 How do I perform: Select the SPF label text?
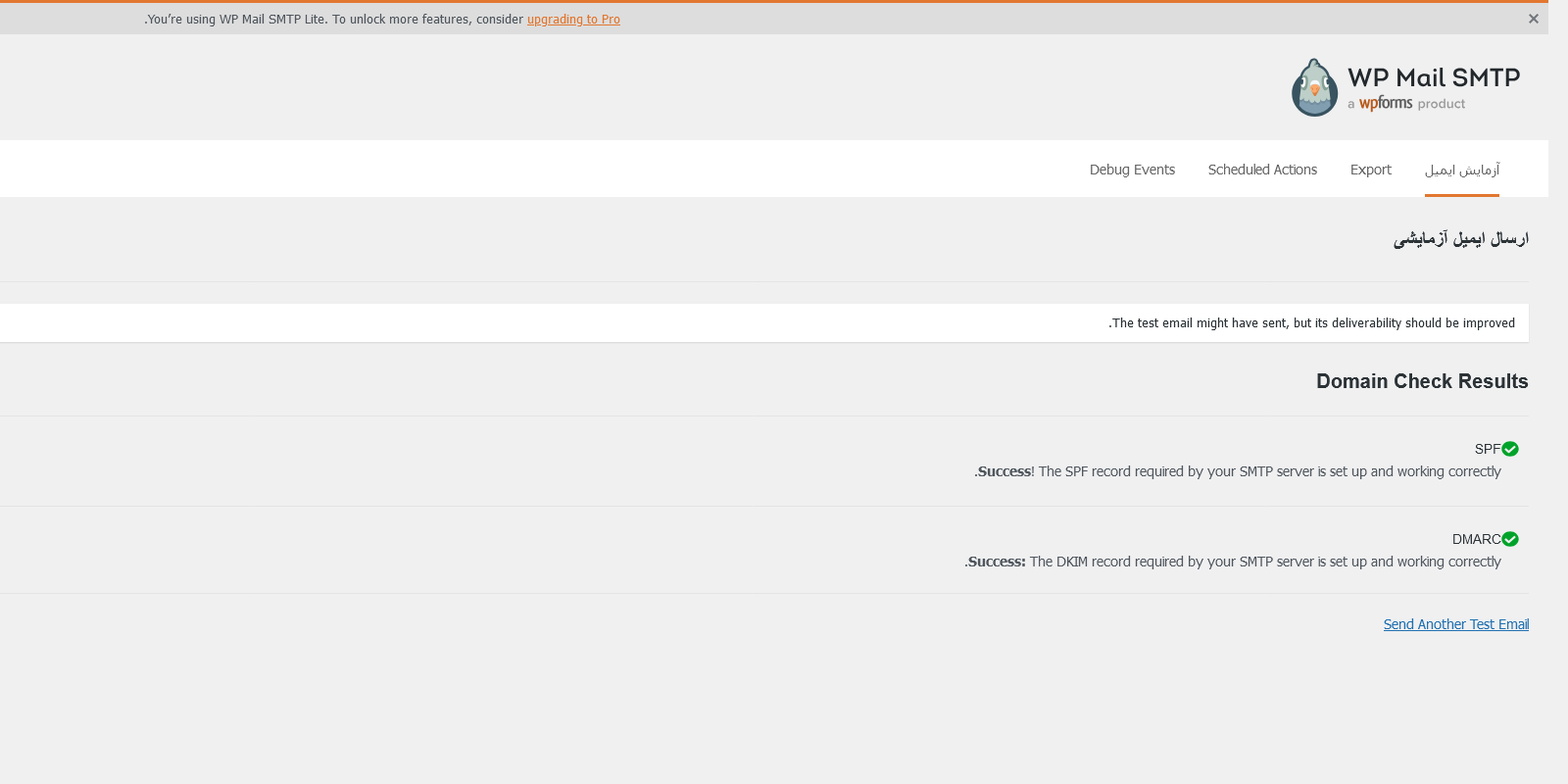point(1488,449)
